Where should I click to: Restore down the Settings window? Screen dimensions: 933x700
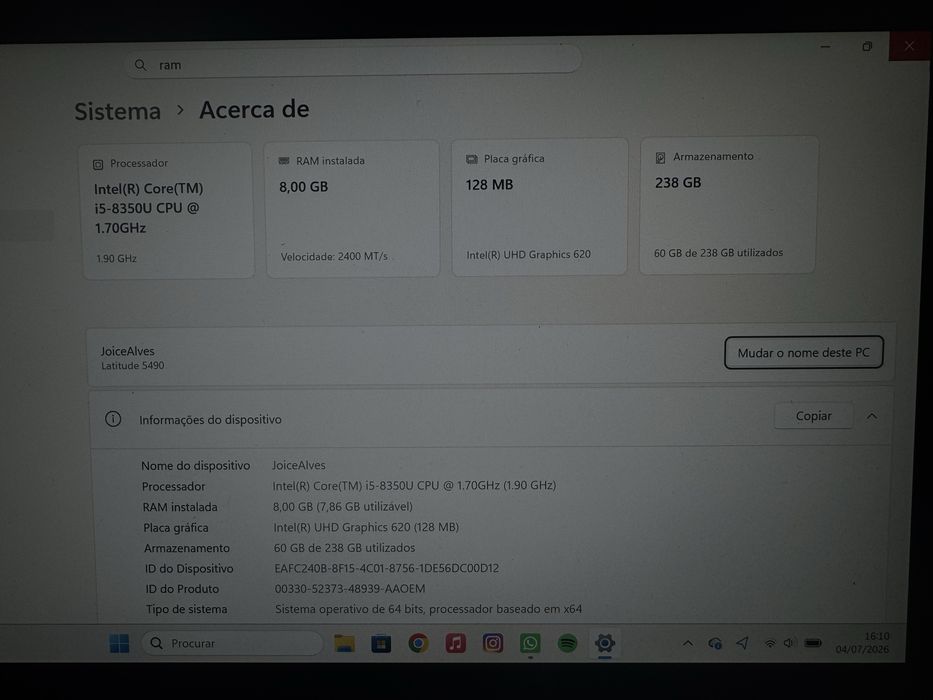(867, 46)
